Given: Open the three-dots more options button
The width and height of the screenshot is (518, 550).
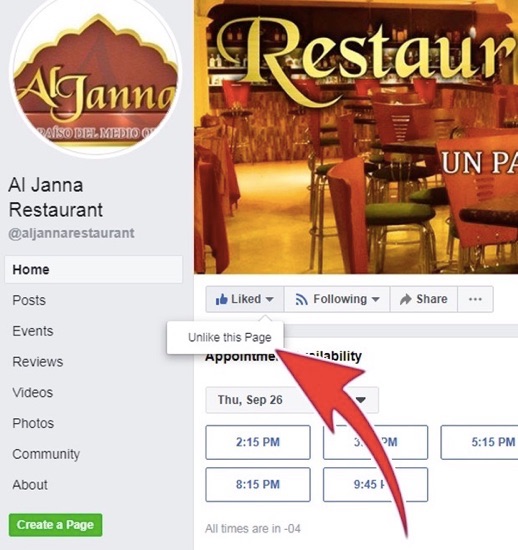Looking at the screenshot, I should [x=475, y=299].
